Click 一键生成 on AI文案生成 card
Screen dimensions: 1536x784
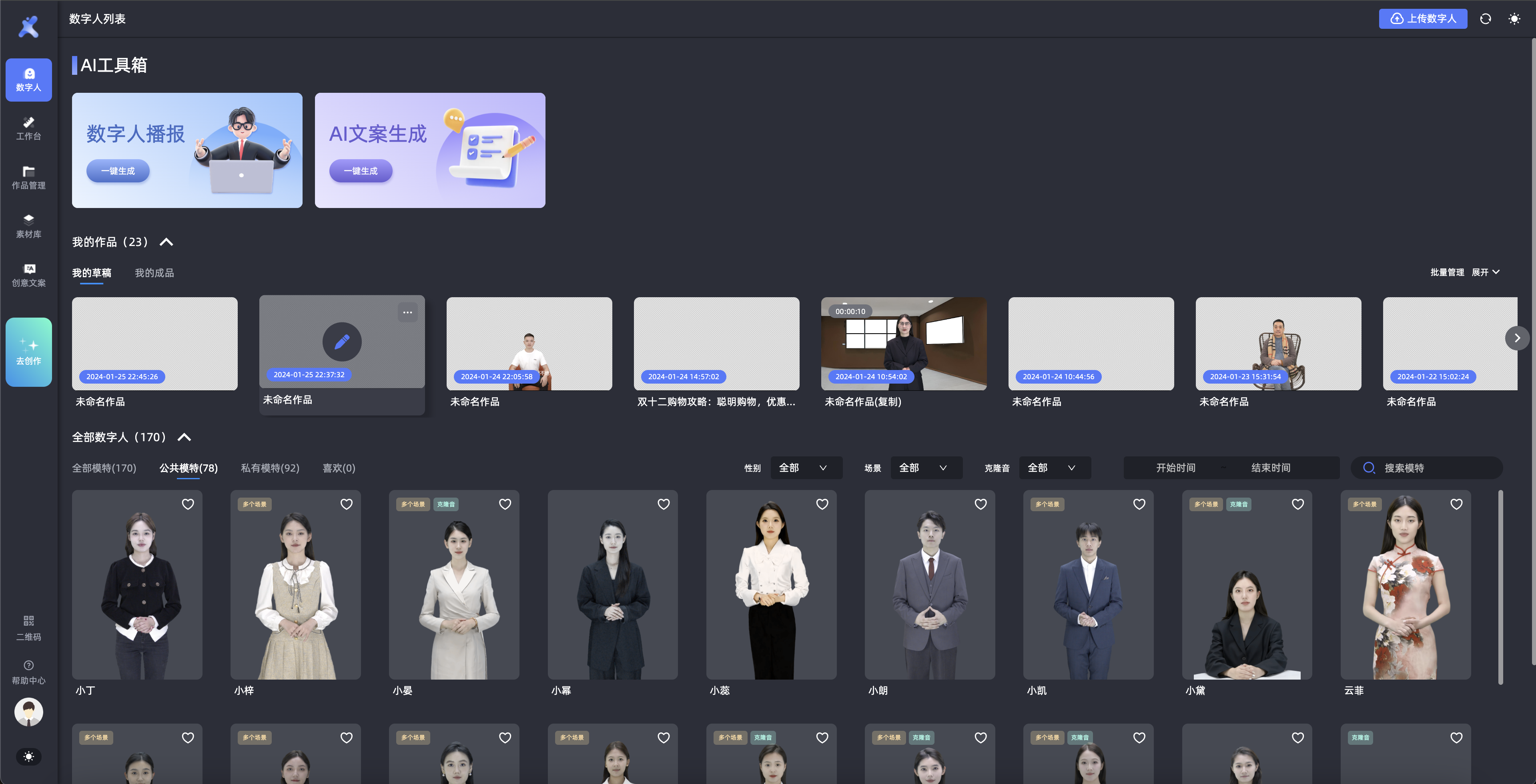point(361,171)
